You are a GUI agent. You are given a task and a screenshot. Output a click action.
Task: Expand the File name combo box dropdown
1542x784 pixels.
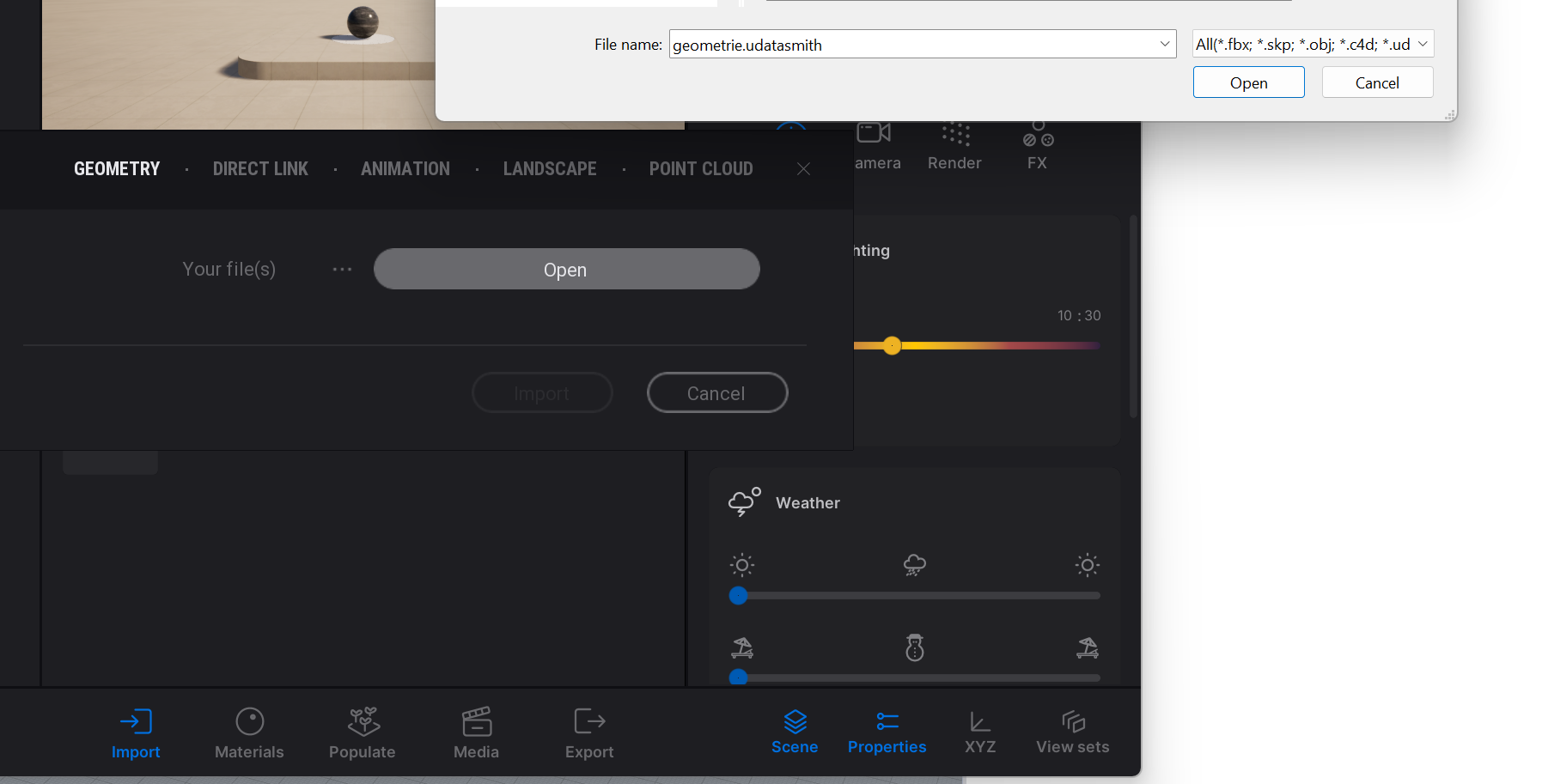[1165, 44]
